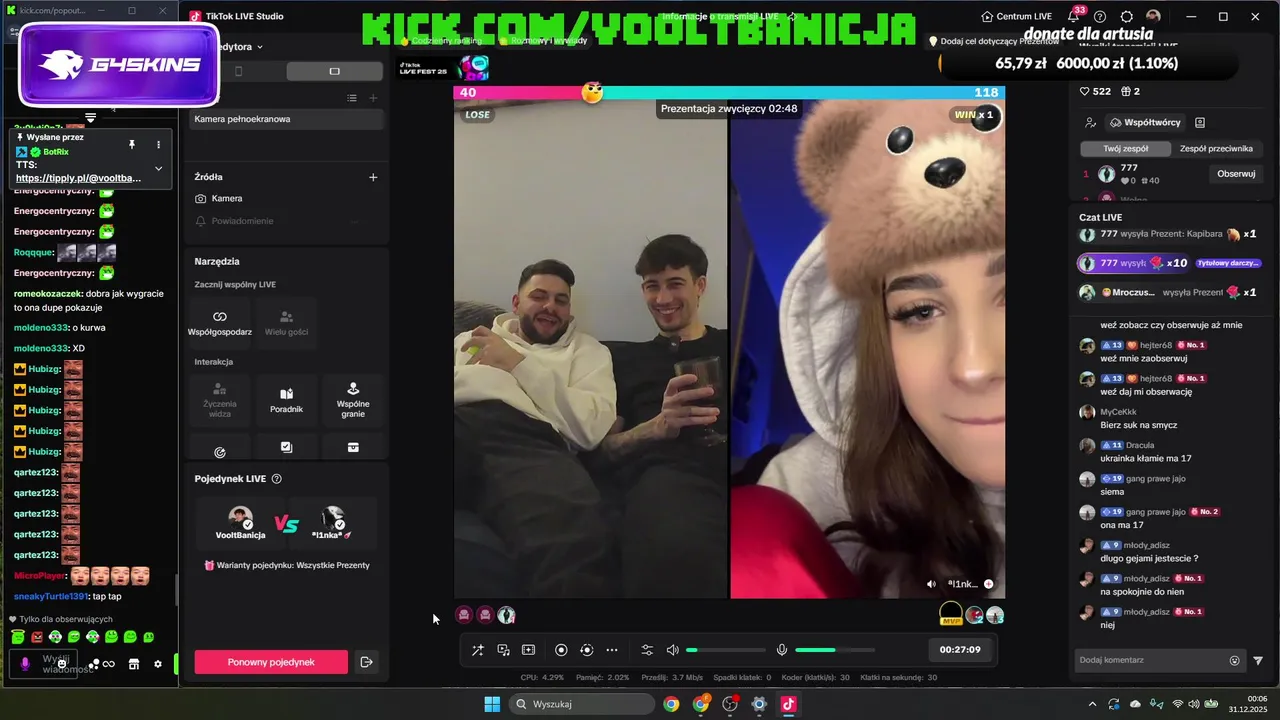Switch to Twój zespół tab
The height and width of the screenshot is (720, 1280).
(x=1125, y=148)
